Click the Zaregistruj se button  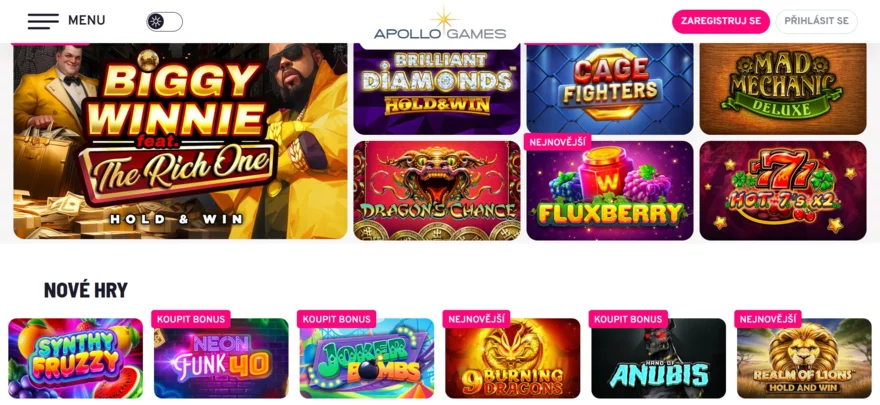[x=721, y=21]
